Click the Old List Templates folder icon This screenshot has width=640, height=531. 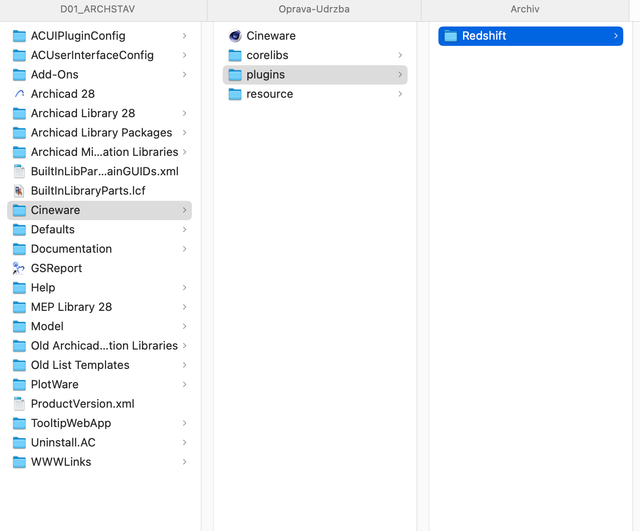tap(19, 365)
